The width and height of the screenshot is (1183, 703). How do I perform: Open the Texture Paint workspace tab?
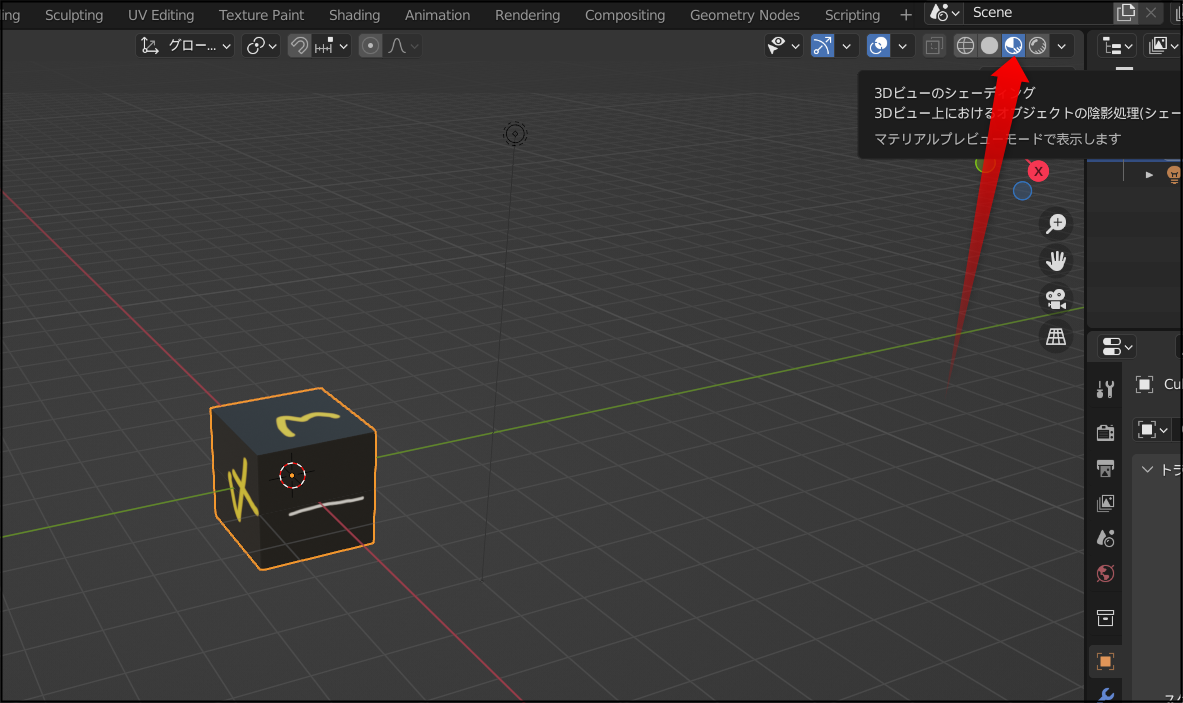tap(261, 15)
